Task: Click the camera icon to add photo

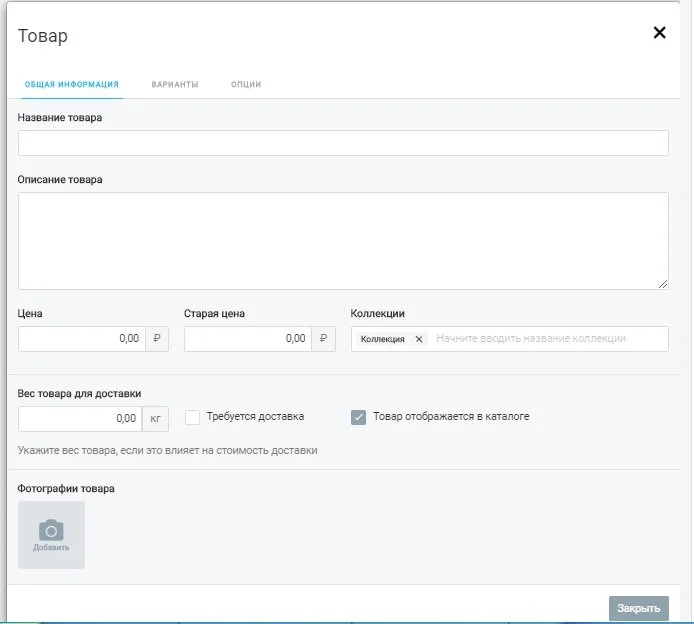Action: [51, 530]
